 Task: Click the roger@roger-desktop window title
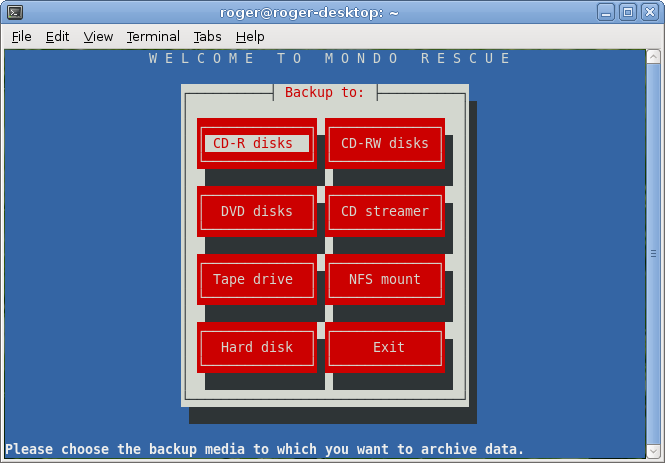pyautogui.click(x=309, y=13)
